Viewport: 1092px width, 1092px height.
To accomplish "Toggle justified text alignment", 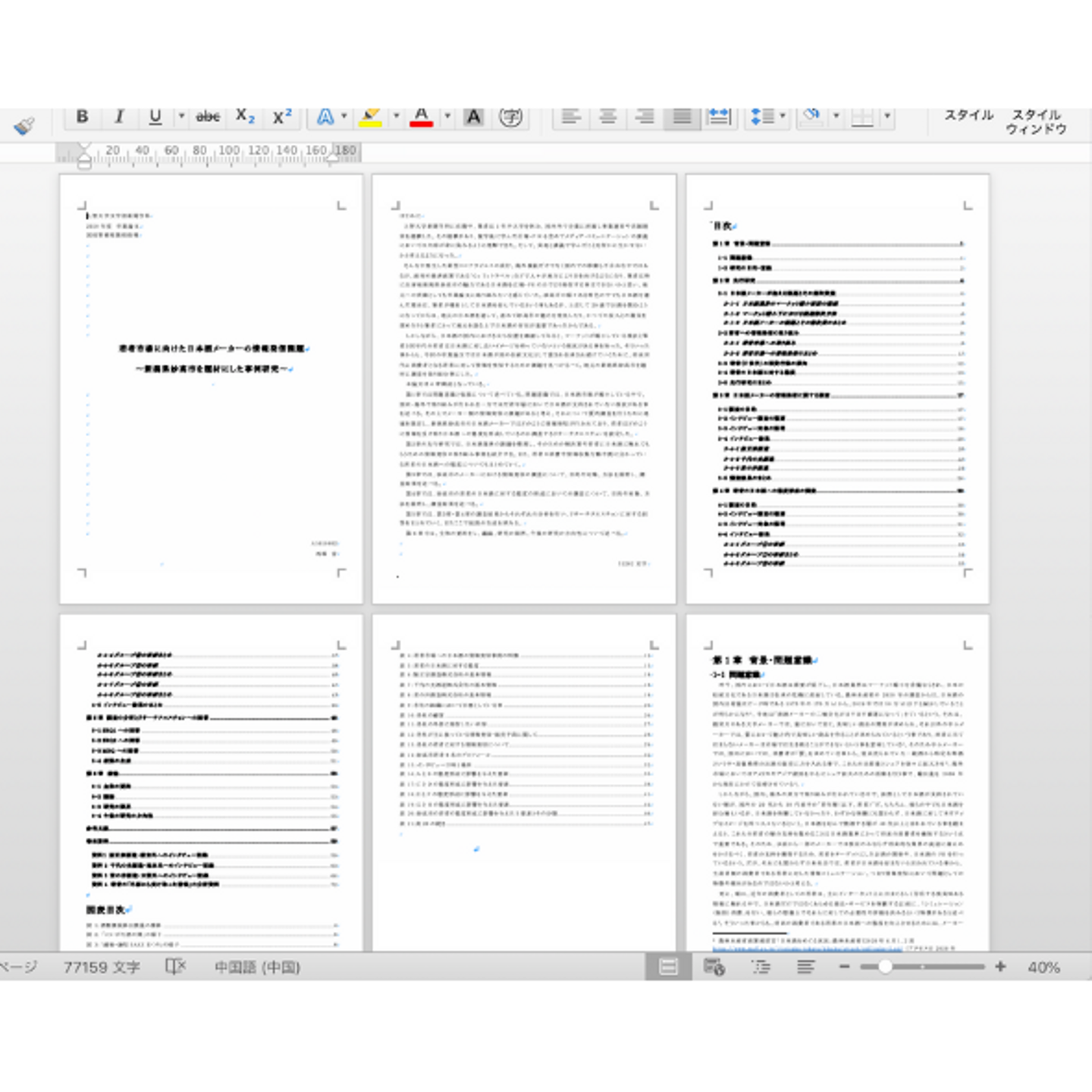I will coord(682,117).
